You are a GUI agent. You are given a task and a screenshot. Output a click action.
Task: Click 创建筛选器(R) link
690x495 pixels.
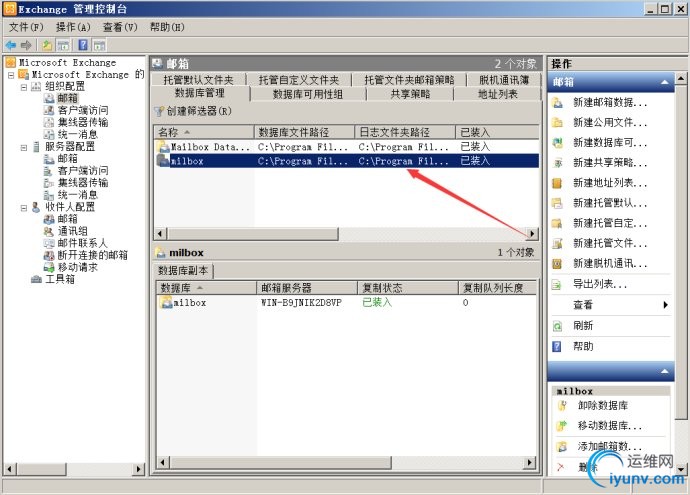click(x=198, y=111)
